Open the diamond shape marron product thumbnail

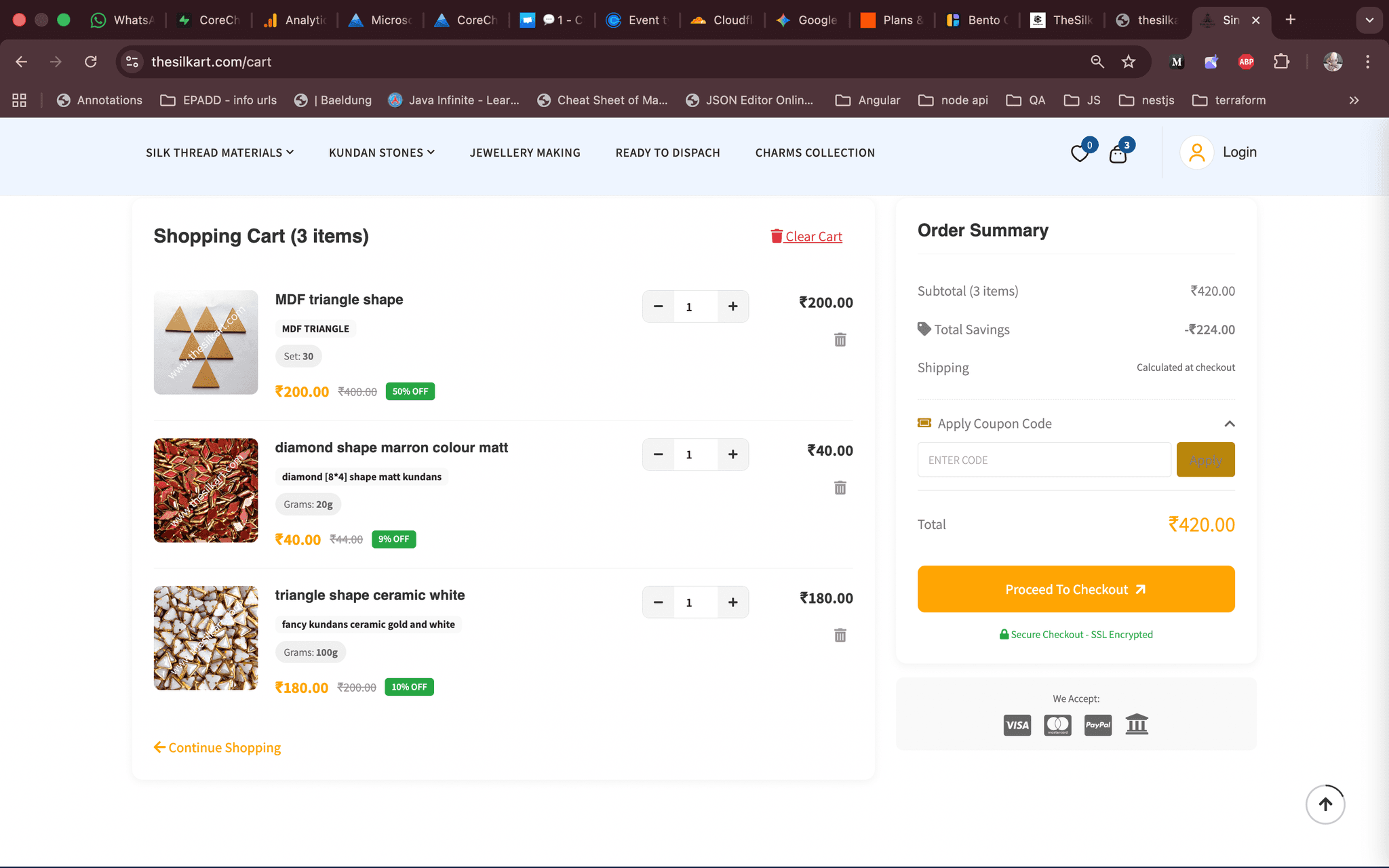[206, 490]
